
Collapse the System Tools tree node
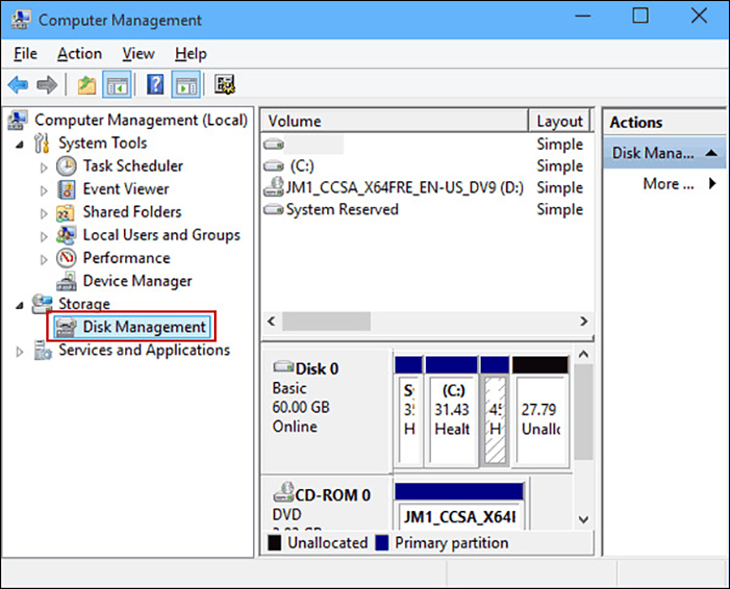tap(19, 144)
